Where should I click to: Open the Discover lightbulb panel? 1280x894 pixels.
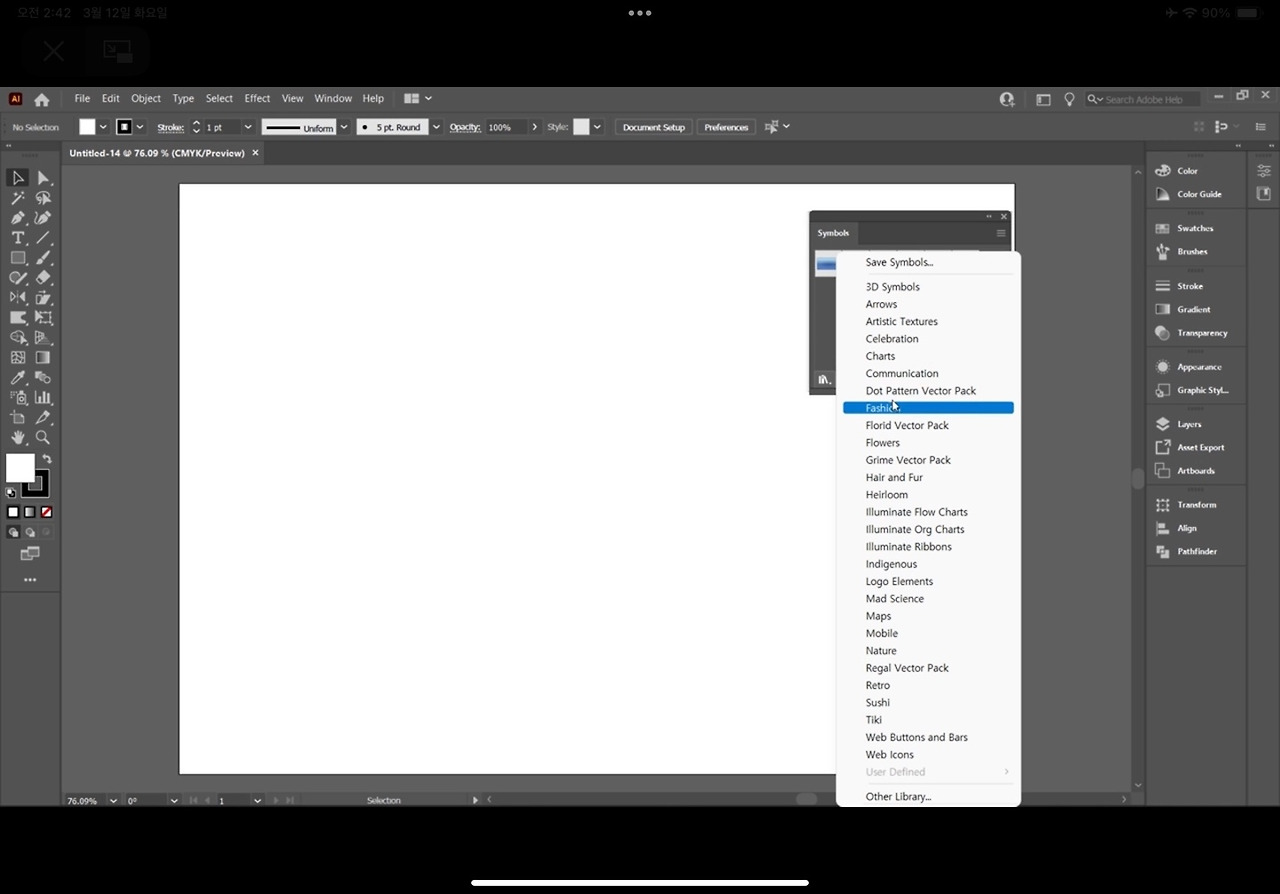[1069, 99]
